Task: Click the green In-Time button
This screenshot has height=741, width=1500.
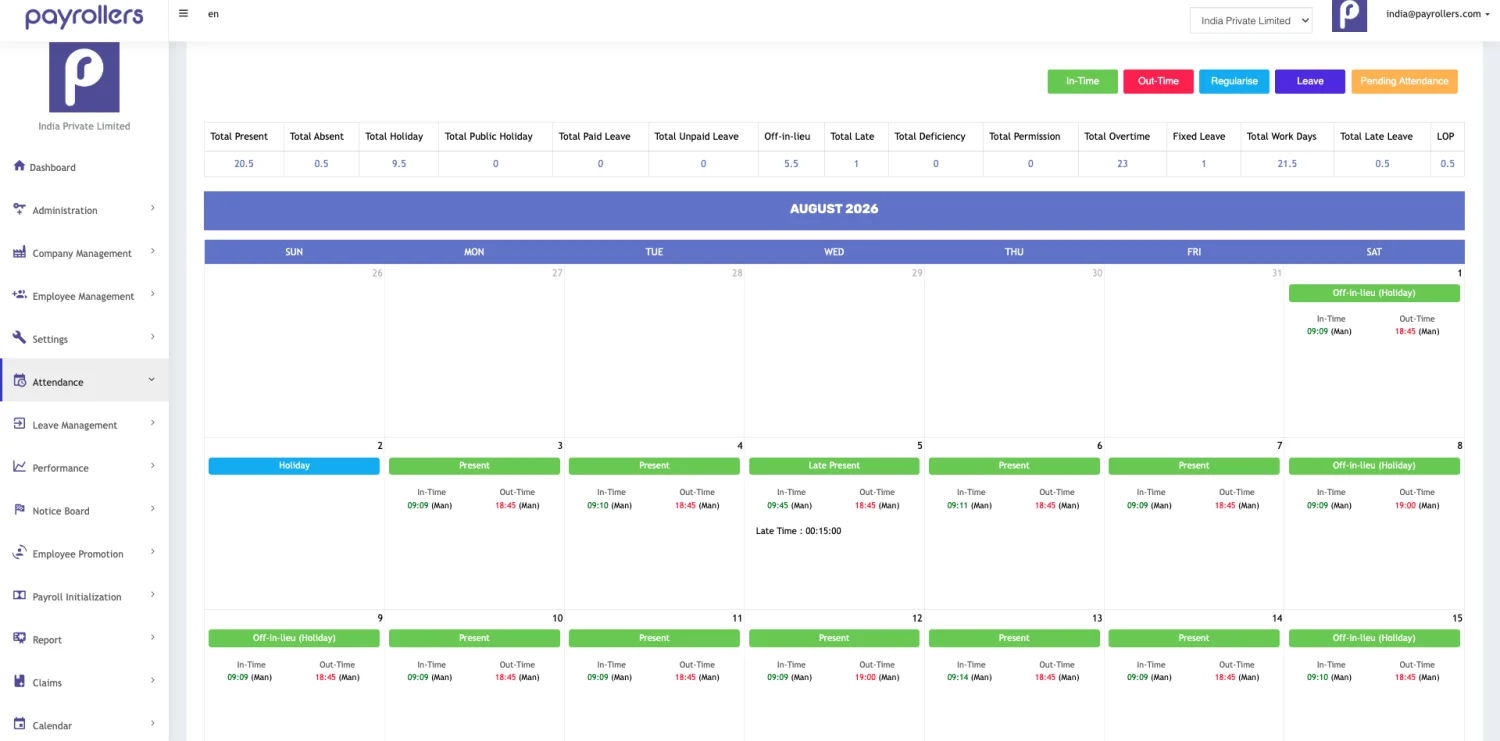Action: tap(1082, 81)
